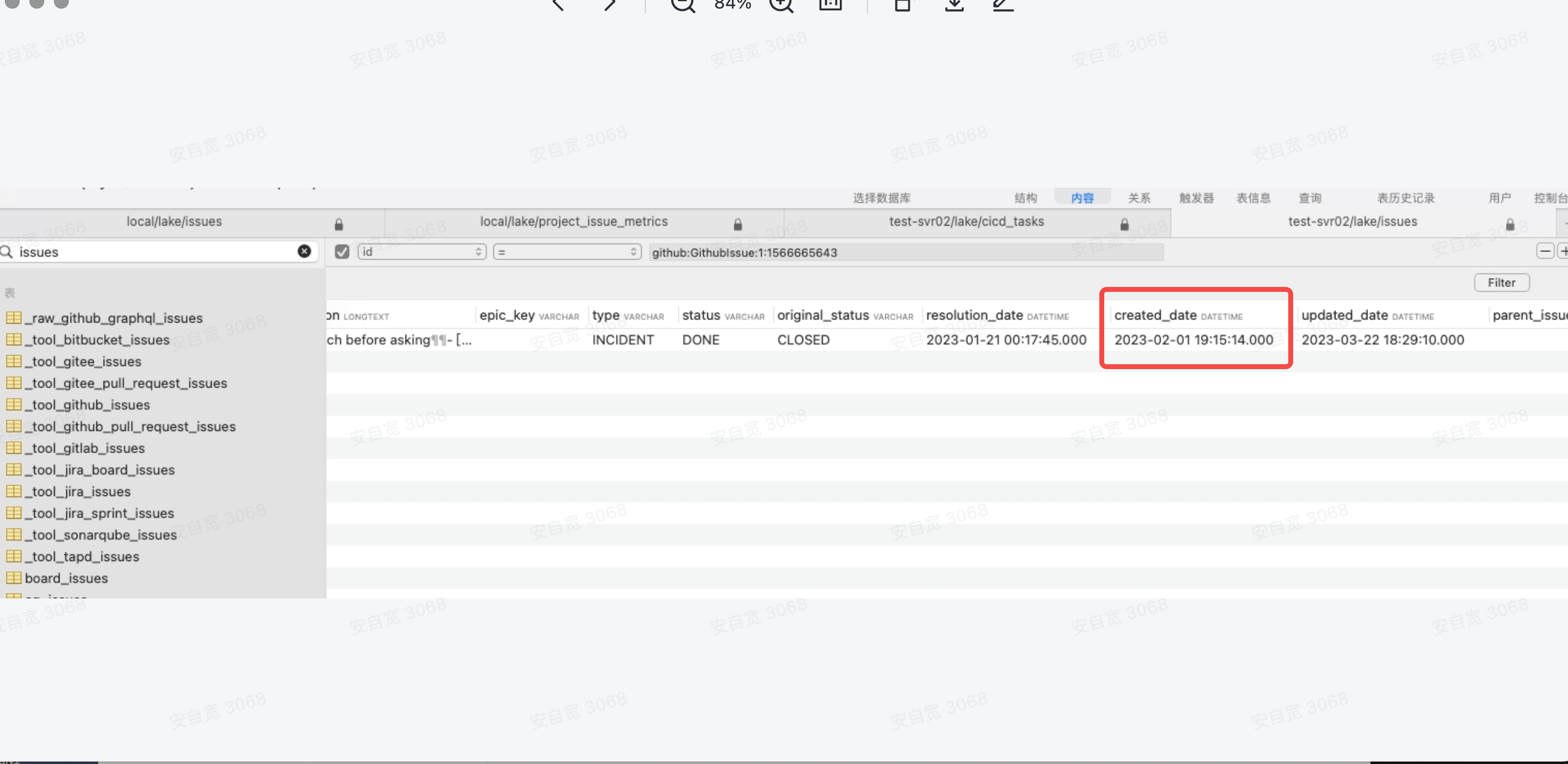1568x764 pixels.
Task: Go to previous image with left chevron
Action: [x=558, y=5]
